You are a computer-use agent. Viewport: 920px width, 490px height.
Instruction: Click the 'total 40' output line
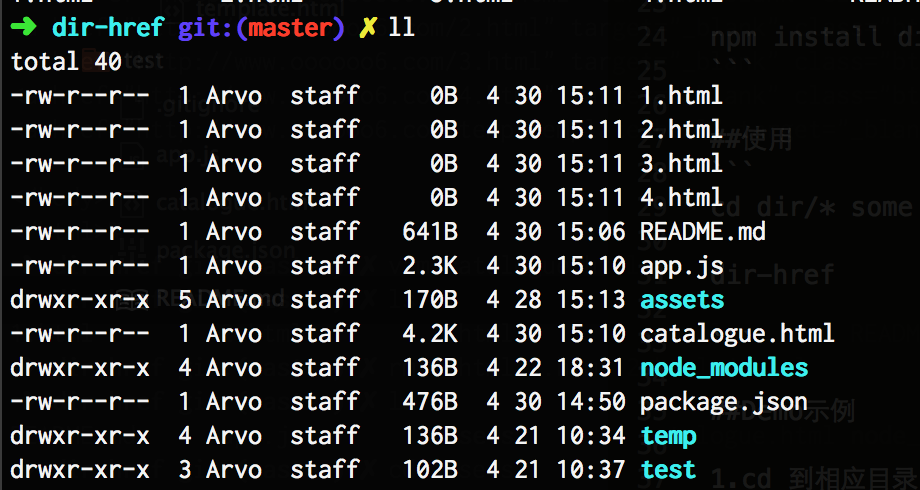click(x=66, y=61)
